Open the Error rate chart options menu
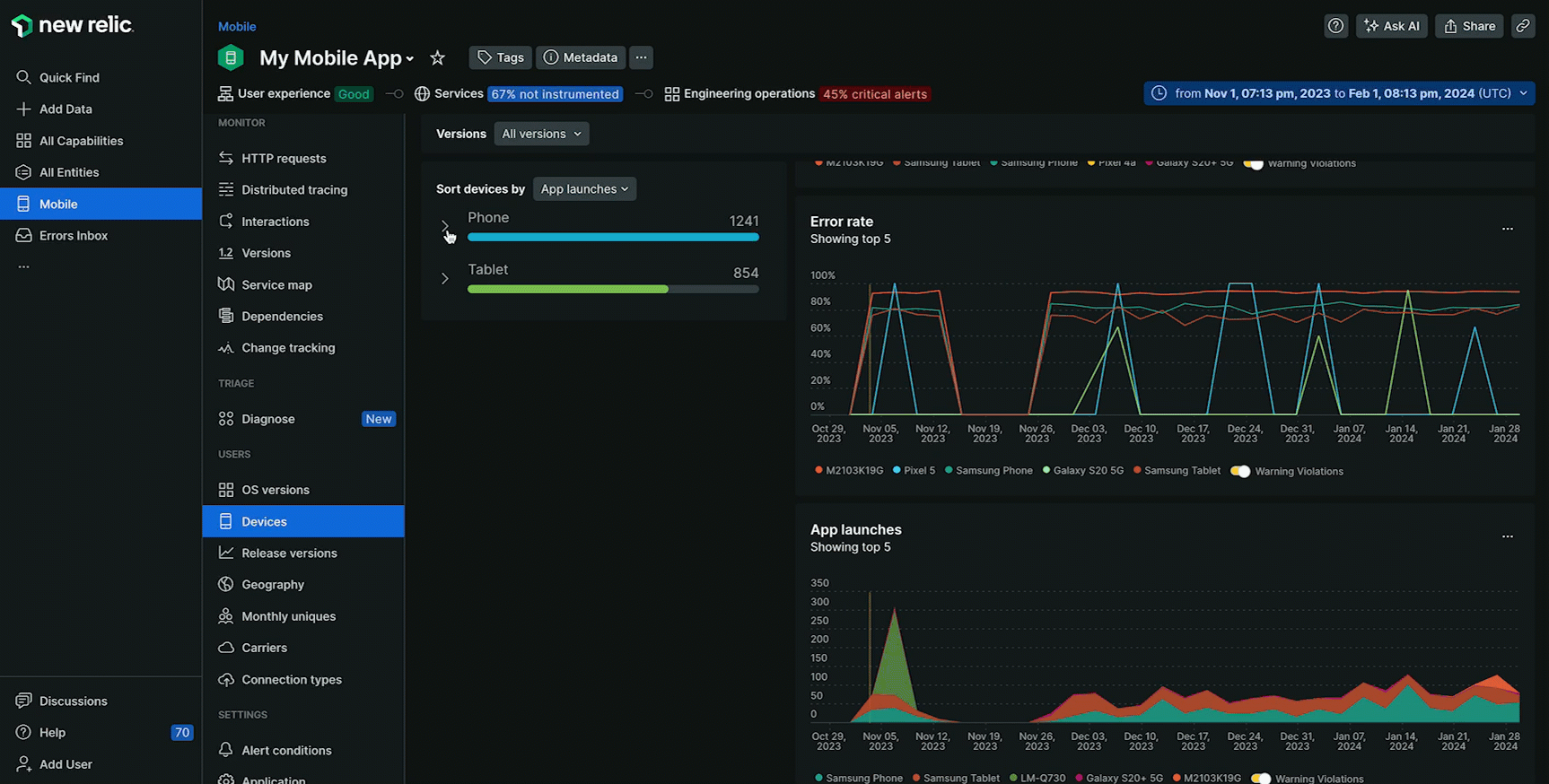This screenshot has height=784, width=1549. [1507, 229]
